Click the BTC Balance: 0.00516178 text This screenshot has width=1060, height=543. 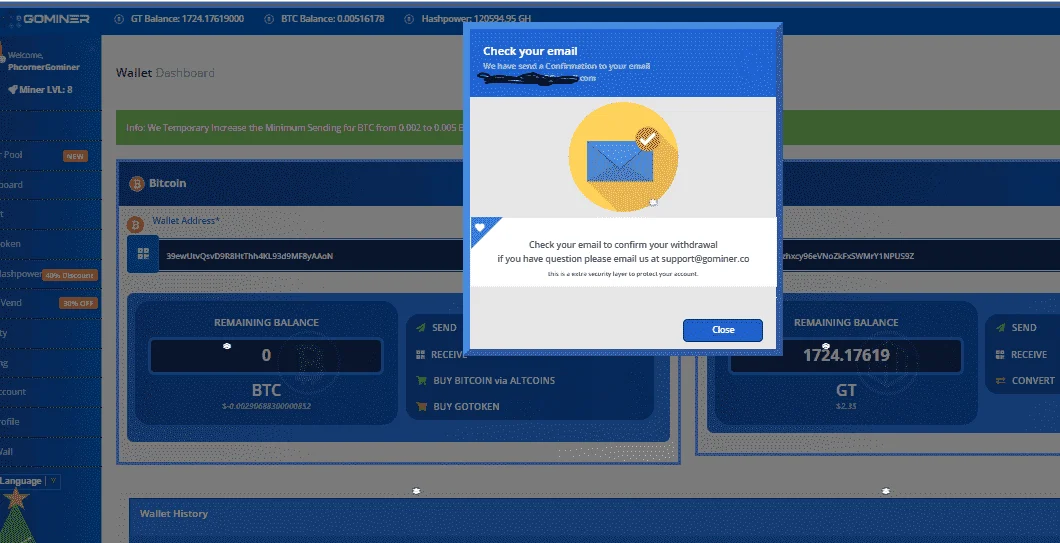coord(333,19)
